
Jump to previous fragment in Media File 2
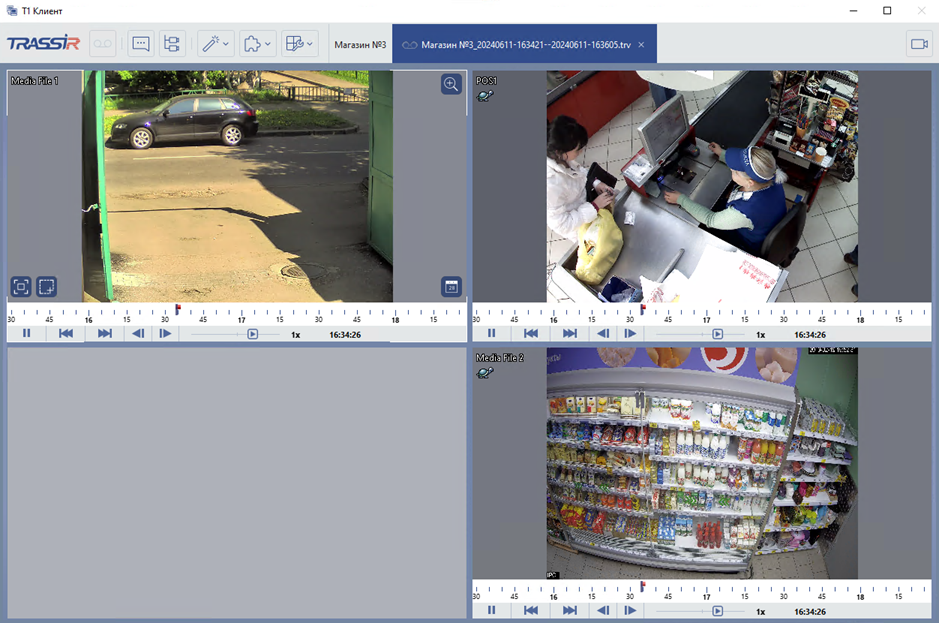click(531, 610)
